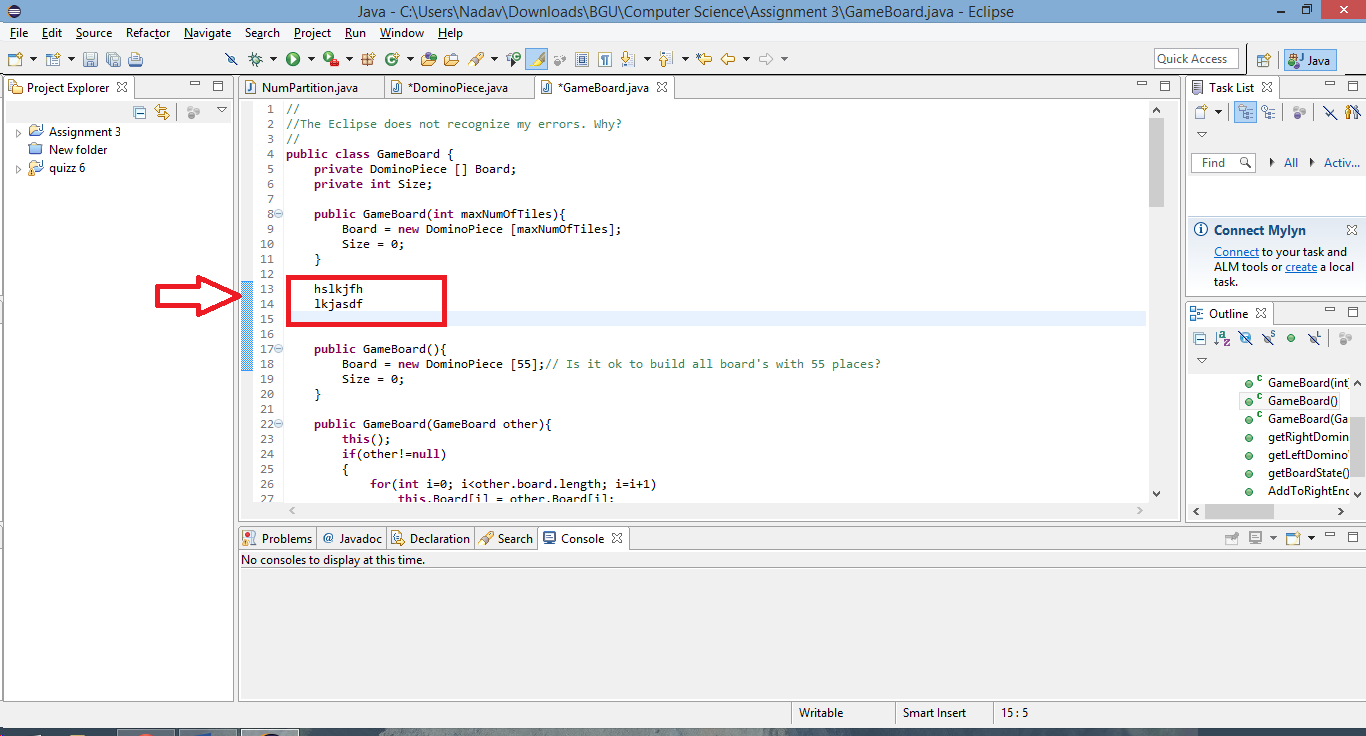Click Collapse All in Project Explorer

(x=140, y=112)
